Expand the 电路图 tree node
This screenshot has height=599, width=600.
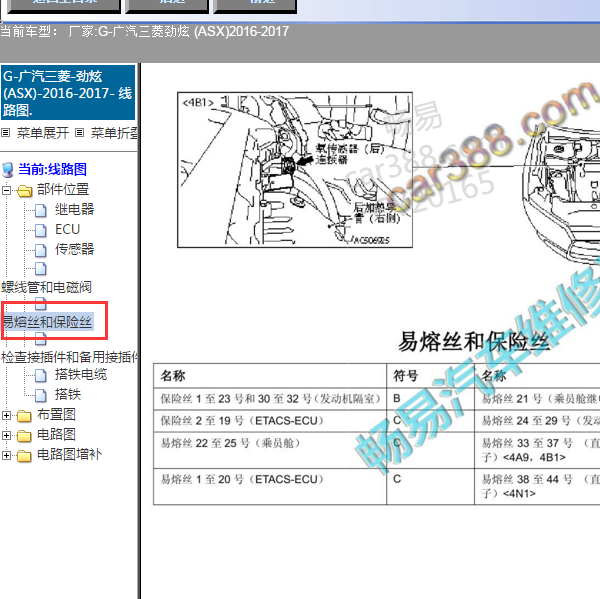6,435
